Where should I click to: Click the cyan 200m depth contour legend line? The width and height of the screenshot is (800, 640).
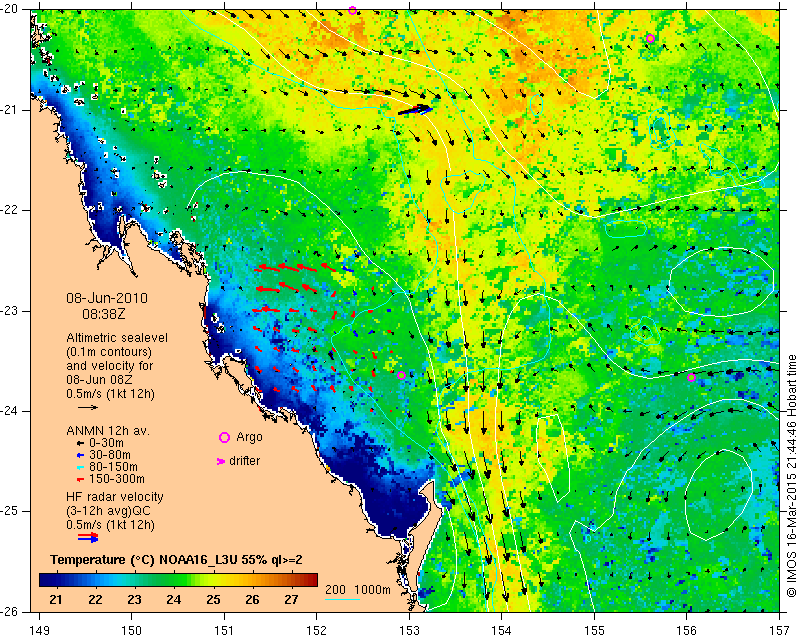click(x=342, y=599)
